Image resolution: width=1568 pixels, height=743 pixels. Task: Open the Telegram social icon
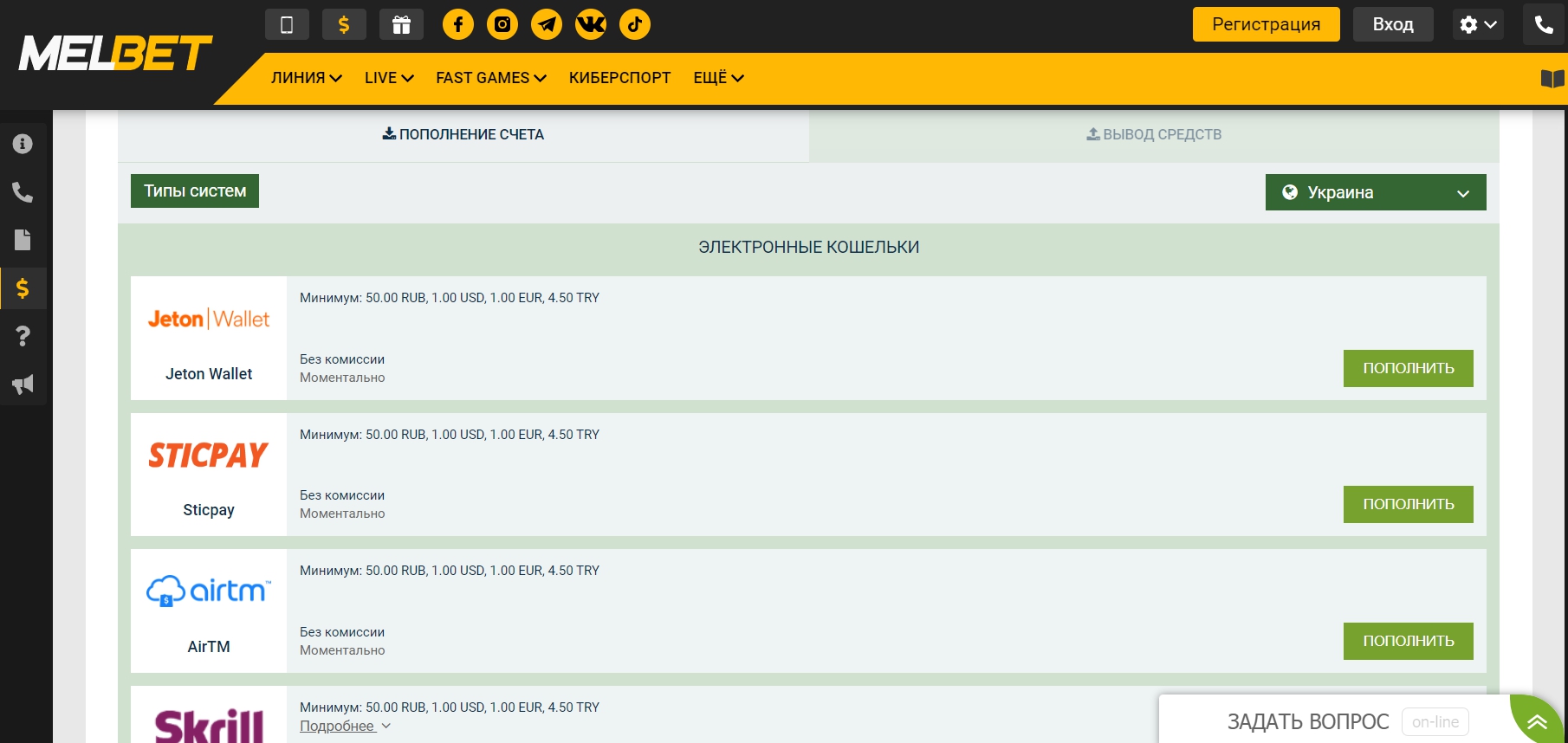point(547,24)
